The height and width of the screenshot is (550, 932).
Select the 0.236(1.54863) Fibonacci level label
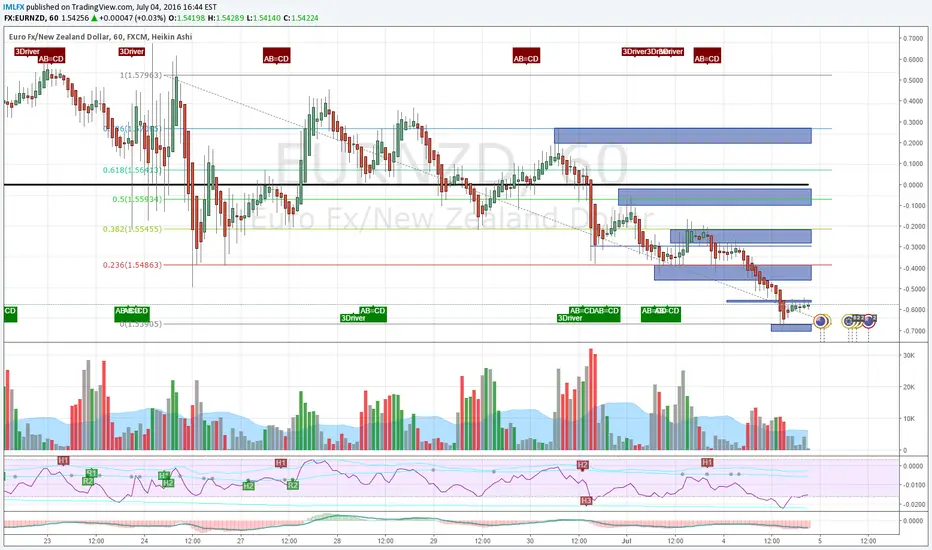click(132, 265)
